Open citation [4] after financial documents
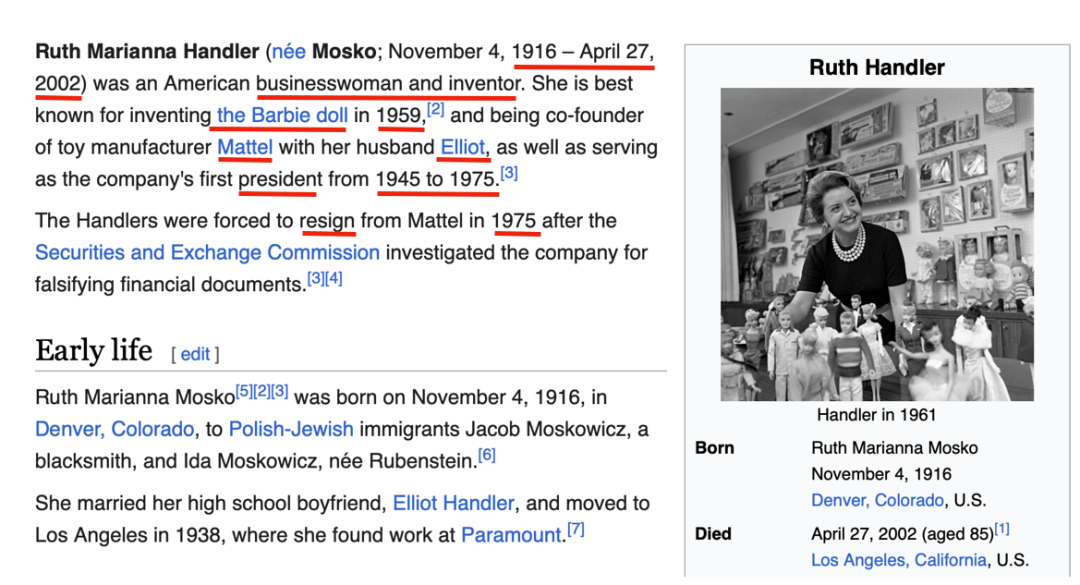The image size is (1080, 585). click(x=333, y=278)
